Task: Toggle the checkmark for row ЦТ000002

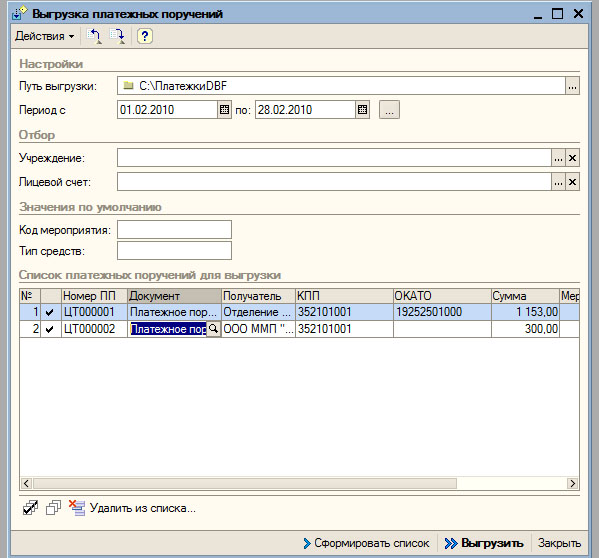Action: [x=50, y=329]
